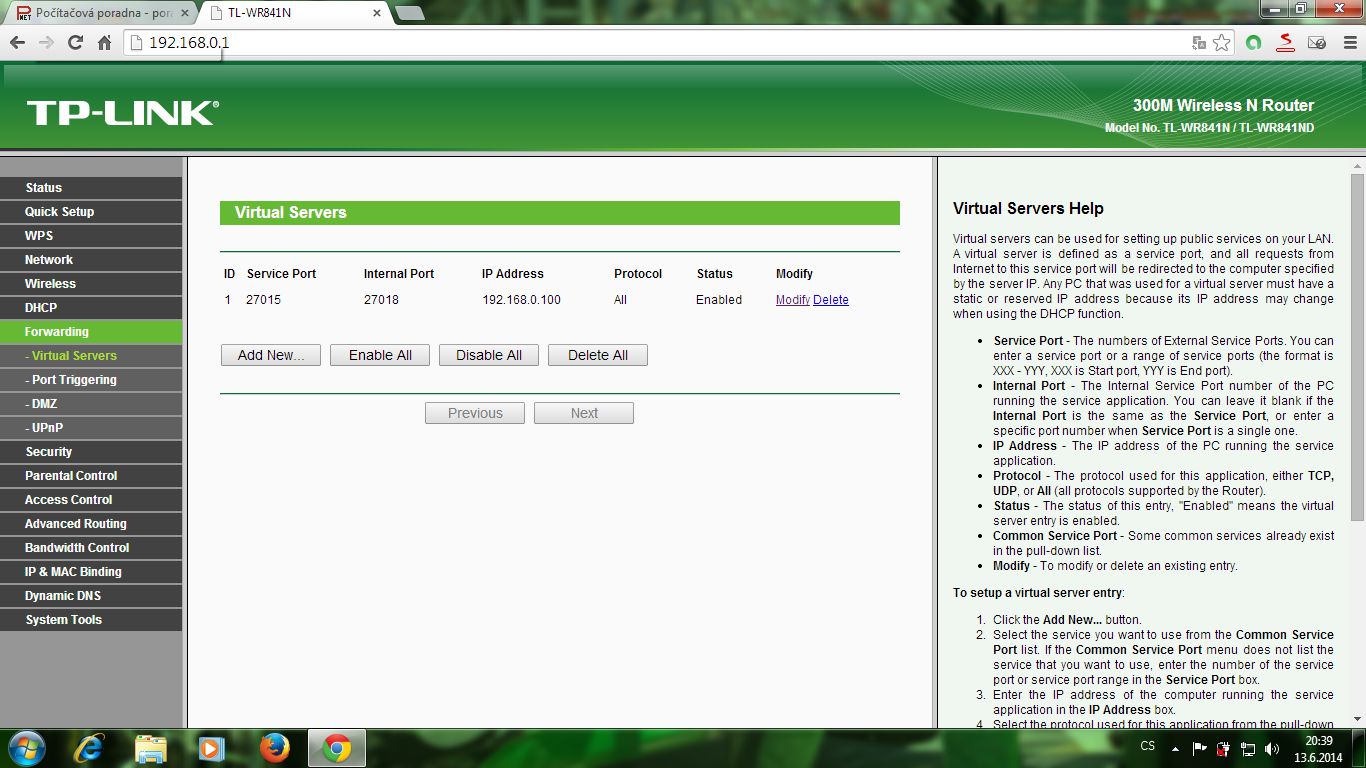Open a new browser tab
Image resolution: width=1366 pixels, height=768 pixels.
[409, 13]
